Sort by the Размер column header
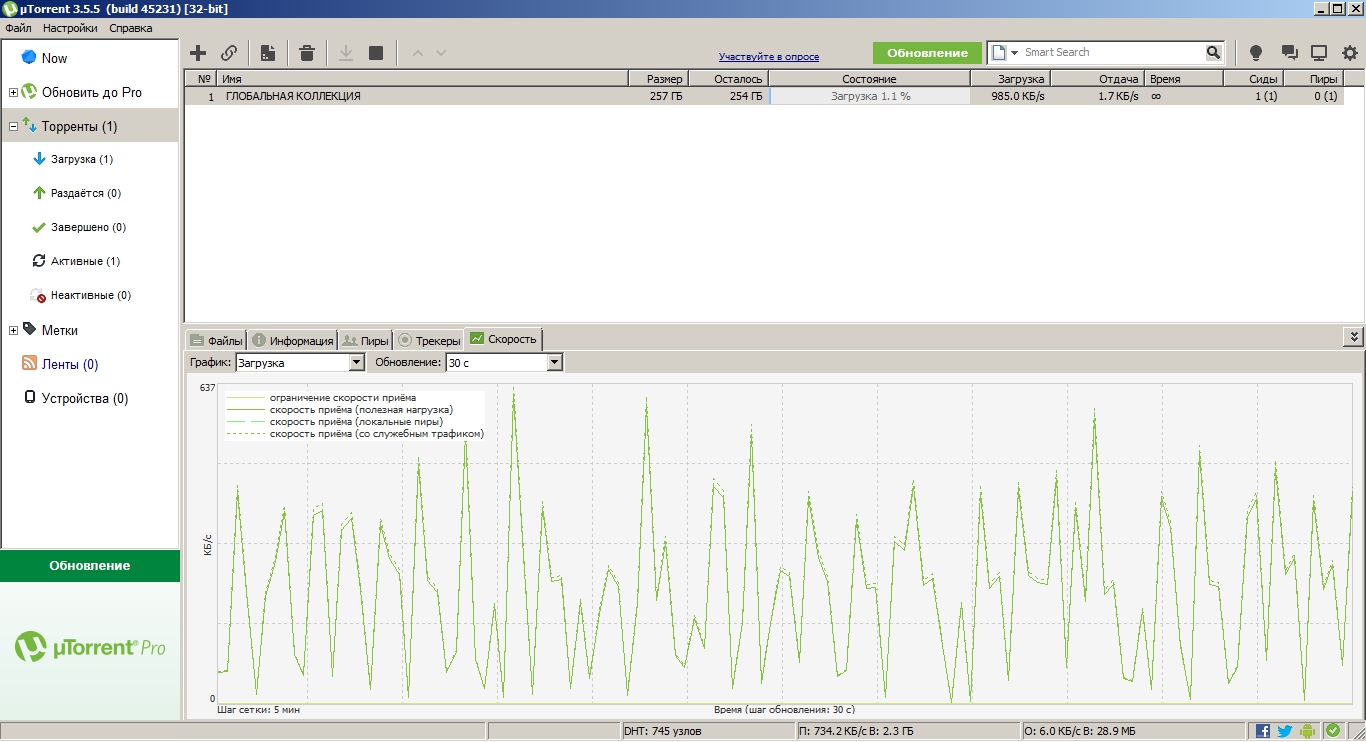 (658, 79)
